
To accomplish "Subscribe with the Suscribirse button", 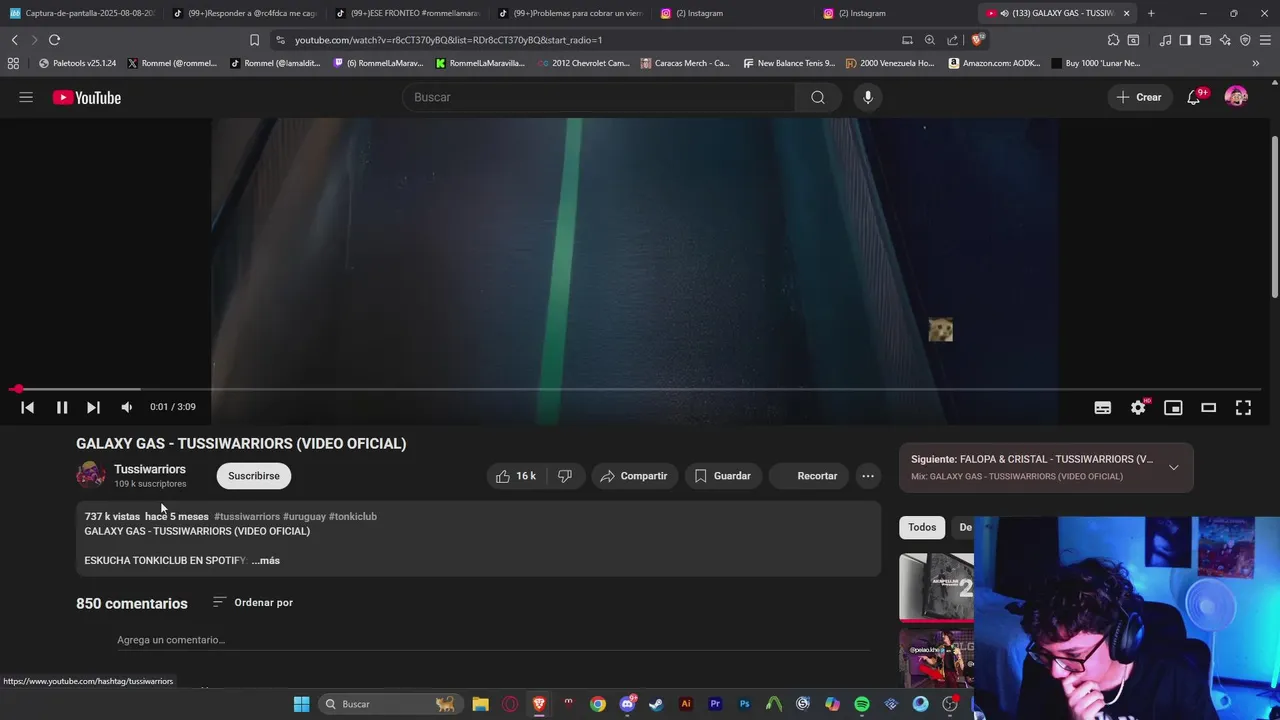I will [x=254, y=476].
